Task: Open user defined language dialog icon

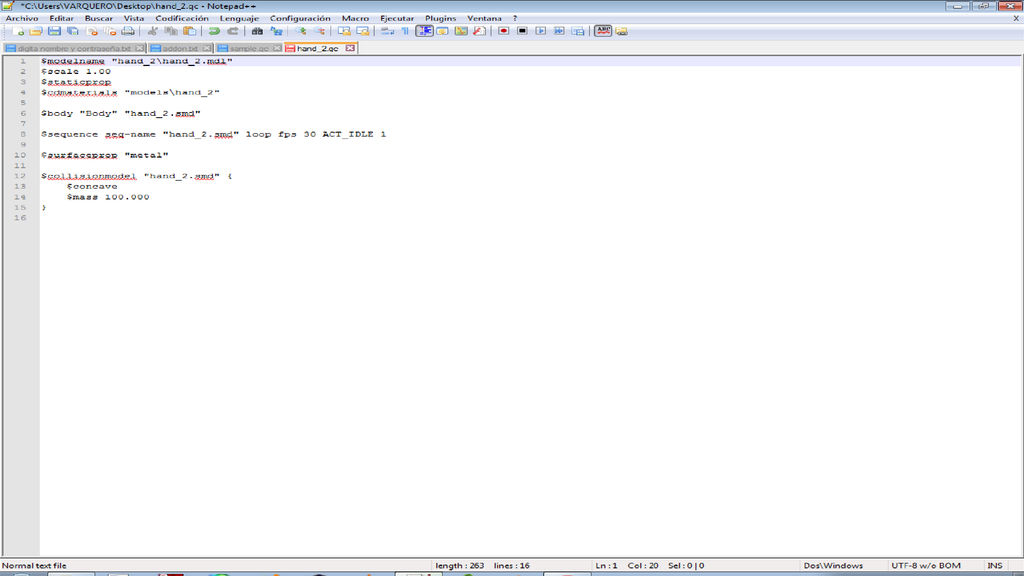Action: [x=443, y=31]
